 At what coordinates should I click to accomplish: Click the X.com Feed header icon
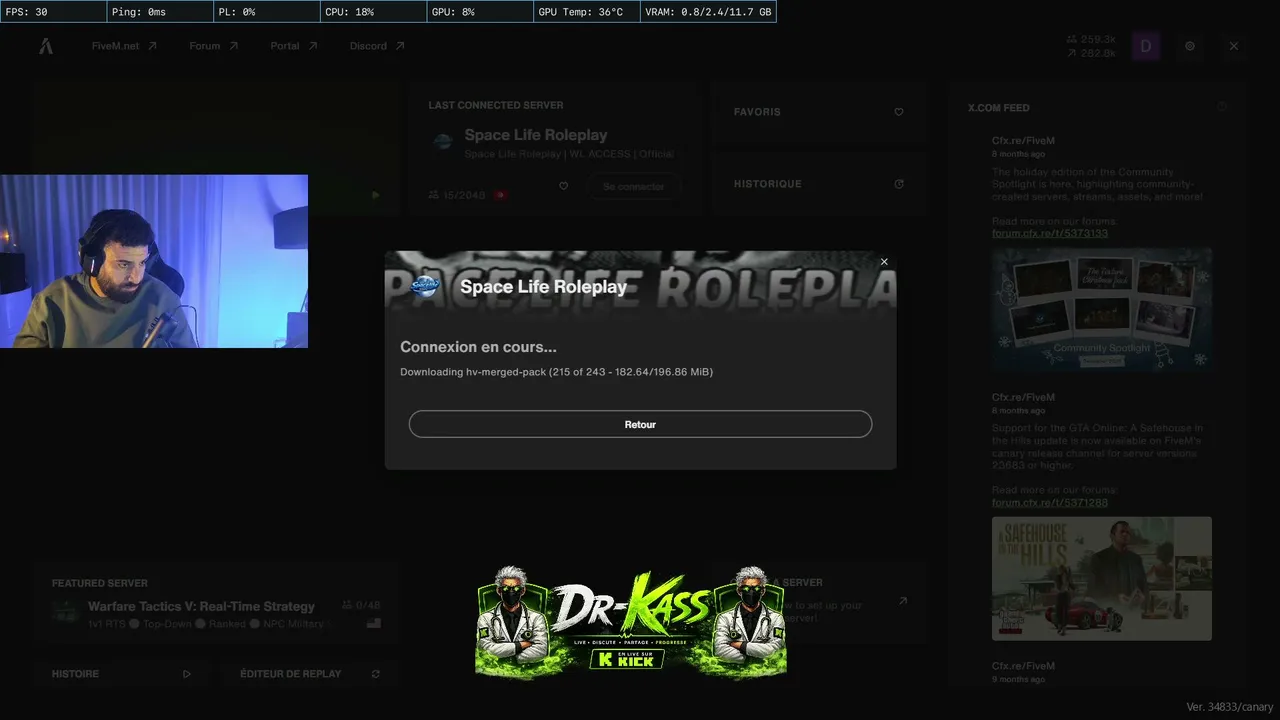click(1222, 107)
